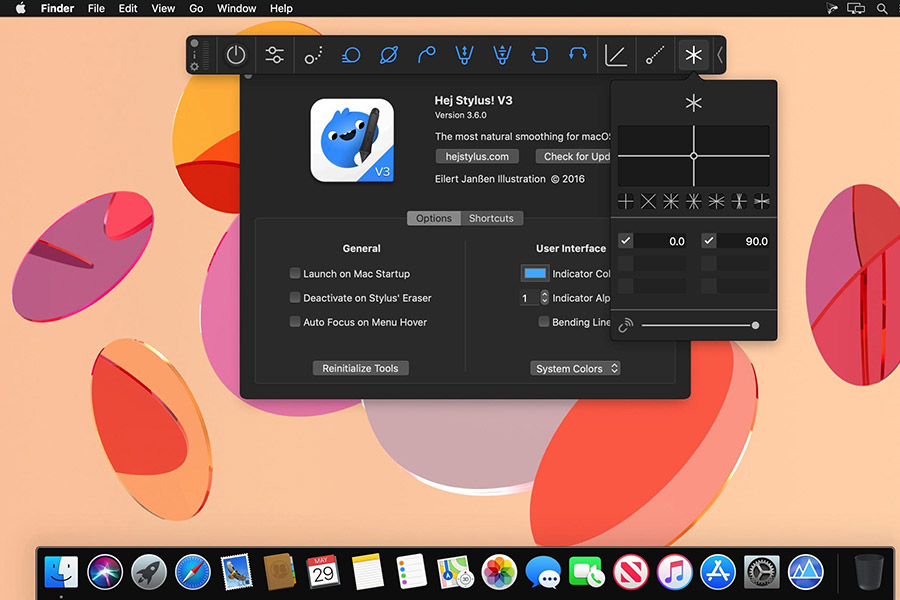The height and width of the screenshot is (600, 900).
Task: Enable Launch on Mac Startup
Action: coord(295,273)
